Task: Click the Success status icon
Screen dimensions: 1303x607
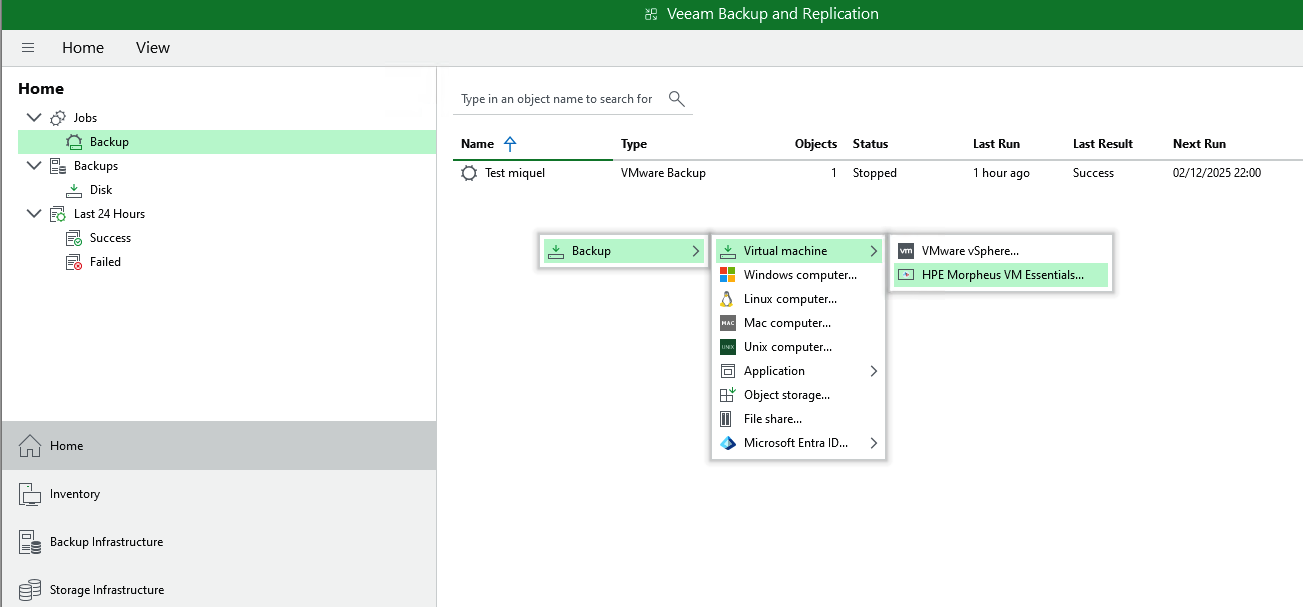Action: pos(74,238)
